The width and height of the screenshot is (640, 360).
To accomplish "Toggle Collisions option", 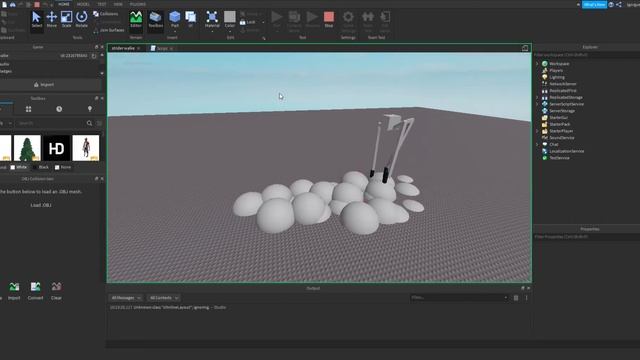I will click(105, 14).
